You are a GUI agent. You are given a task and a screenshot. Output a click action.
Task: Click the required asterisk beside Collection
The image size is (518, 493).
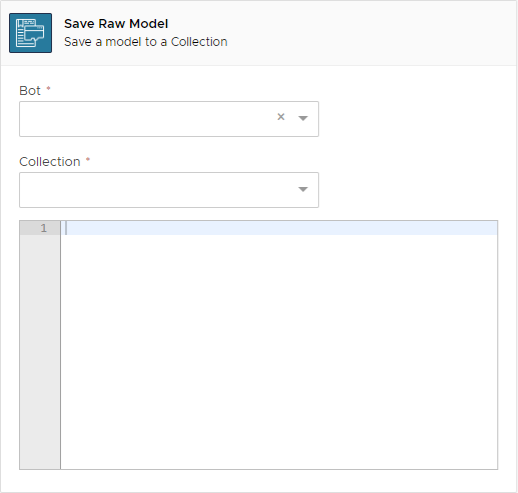pyautogui.click(x=88, y=159)
